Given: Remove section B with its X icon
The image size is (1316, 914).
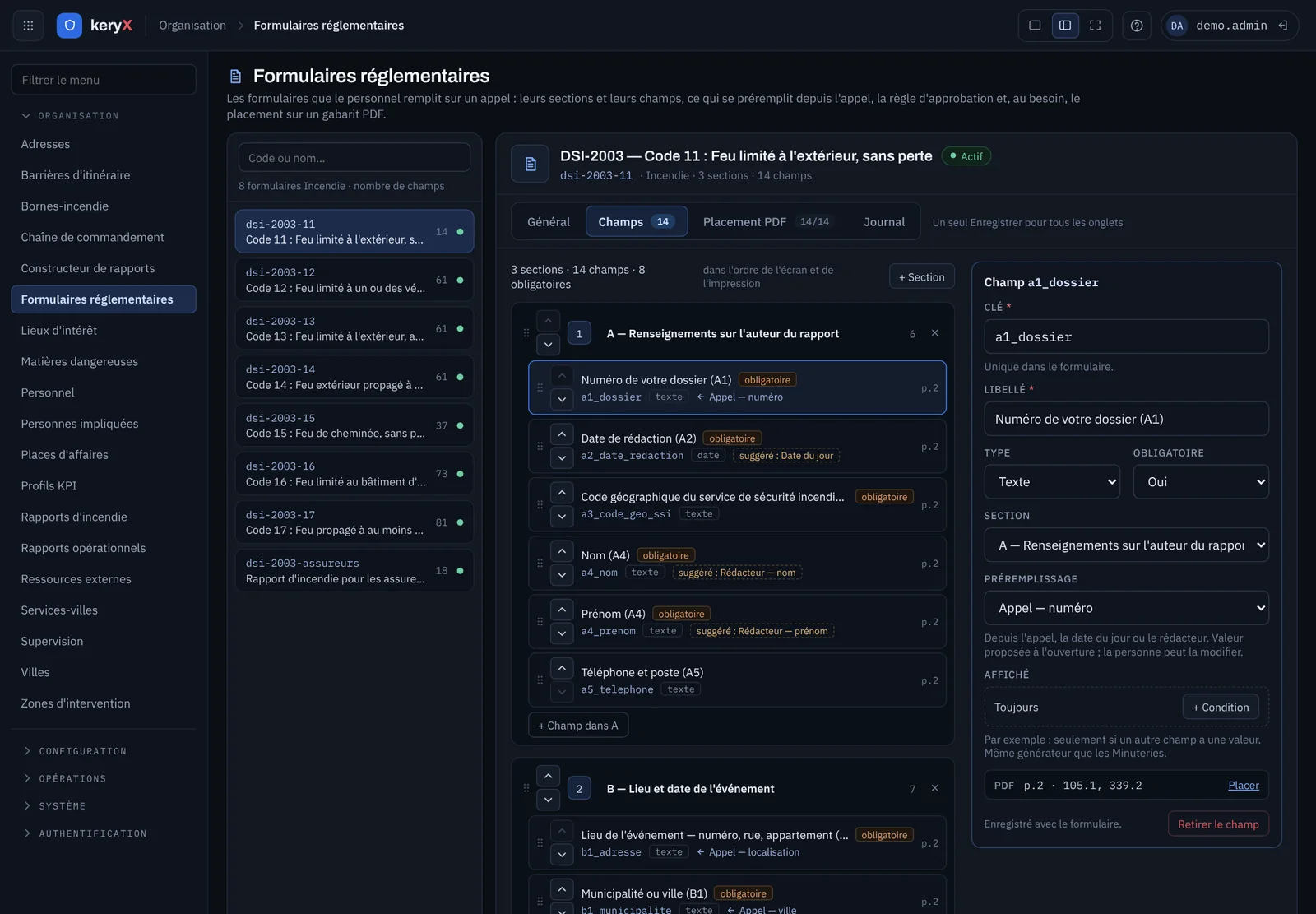Looking at the screenshot, I should tap(934, 788).
